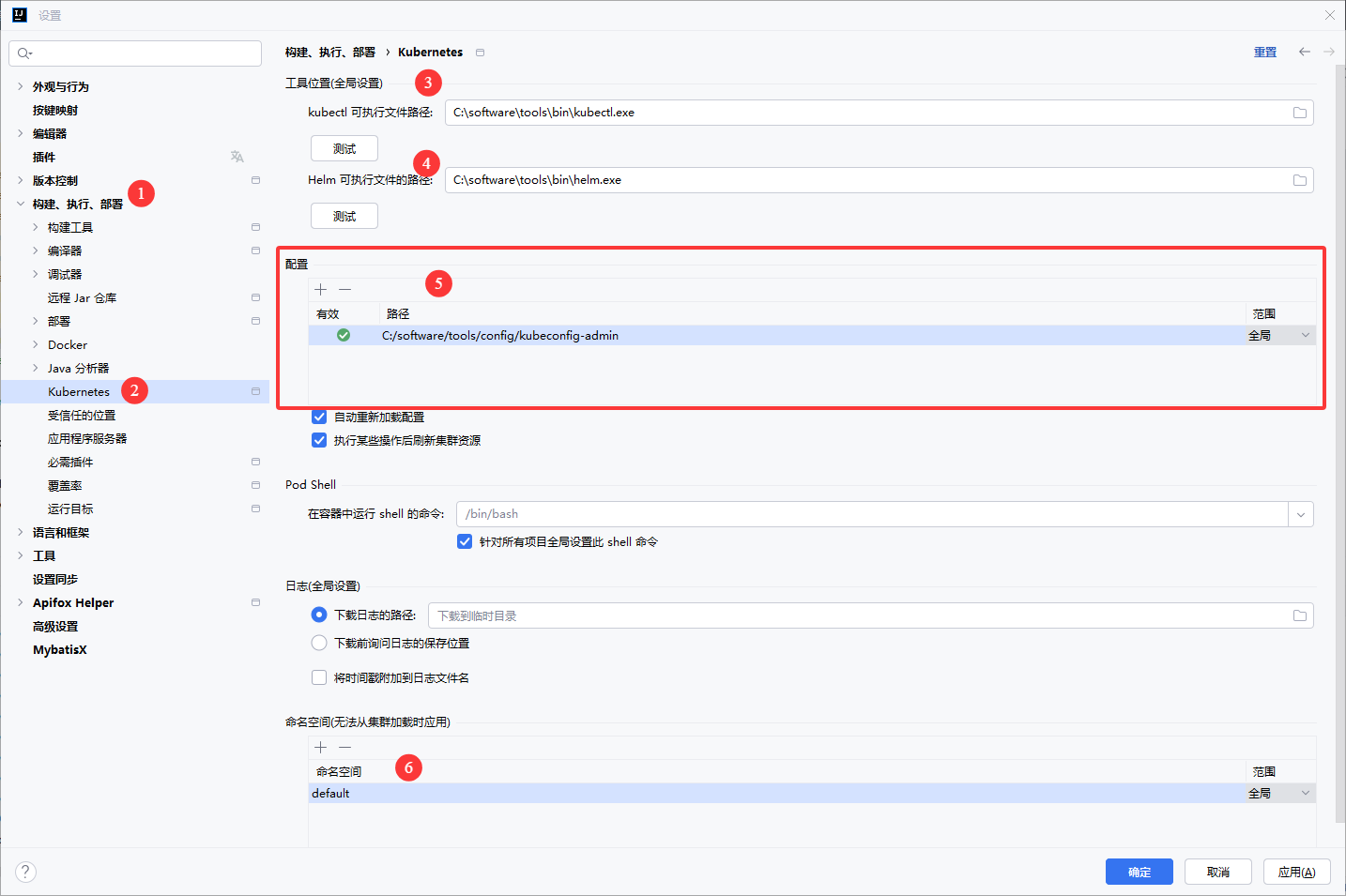Select Docker in the settings tree
The image size is (1346, 896).
coord(68,344)
